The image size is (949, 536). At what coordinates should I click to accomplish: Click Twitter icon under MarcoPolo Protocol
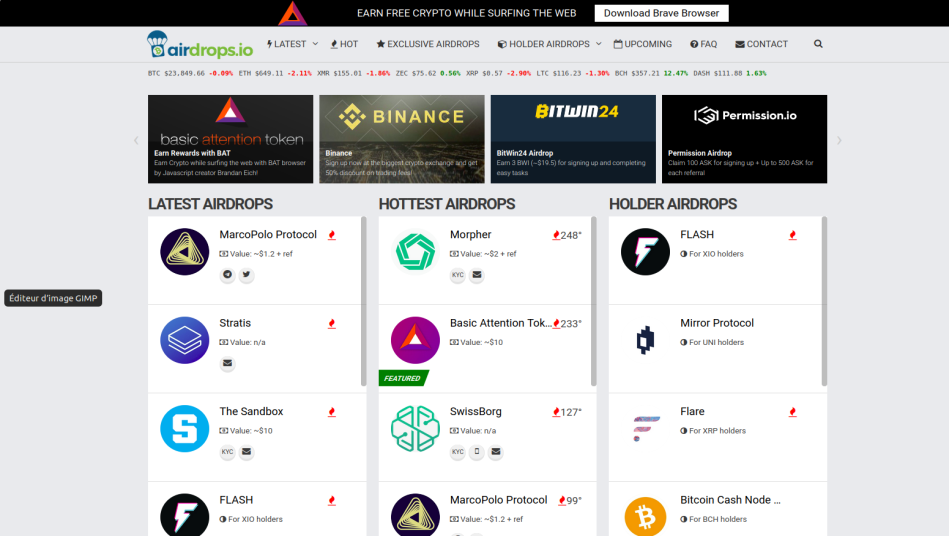[x=246, y=275]
